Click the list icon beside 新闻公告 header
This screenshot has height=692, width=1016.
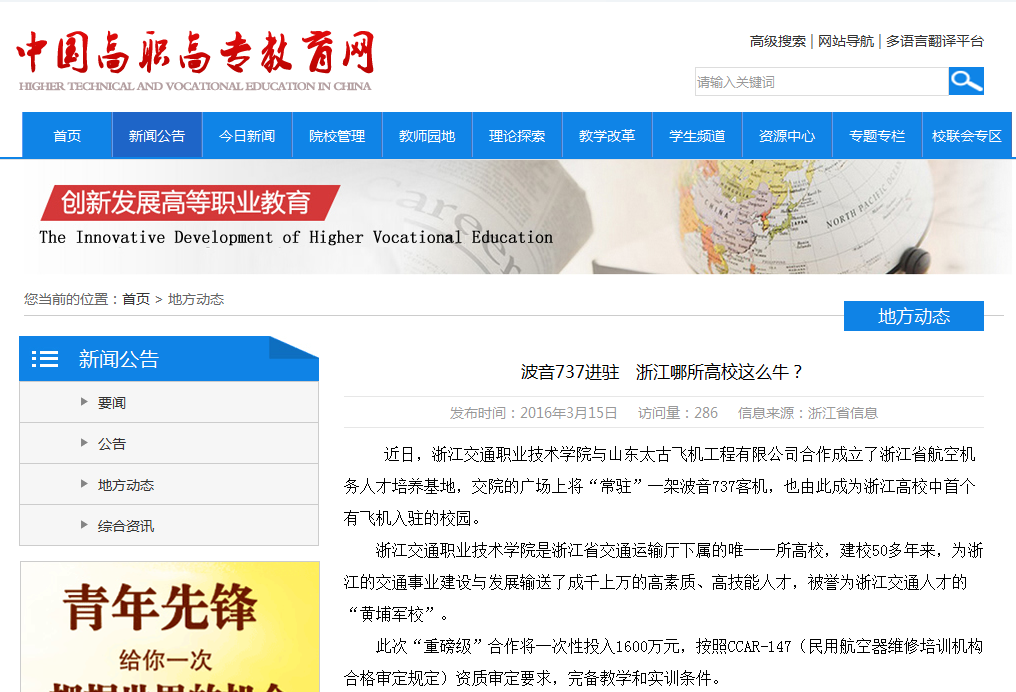(45, 359)
